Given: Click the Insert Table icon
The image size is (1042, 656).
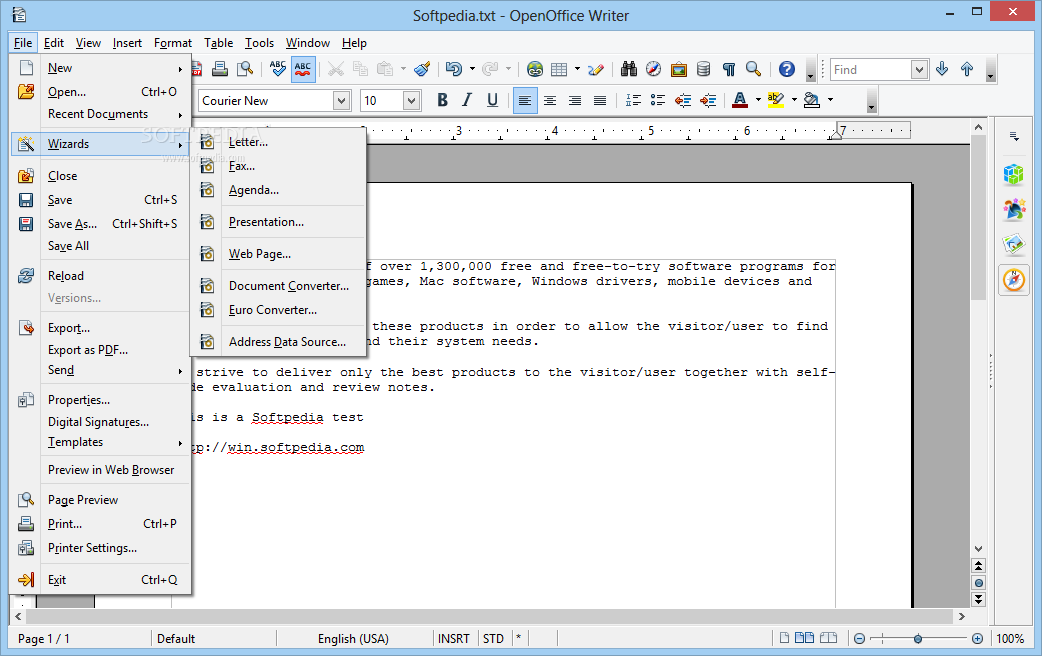Looking at the screenshot, I should tap(560, 68).
